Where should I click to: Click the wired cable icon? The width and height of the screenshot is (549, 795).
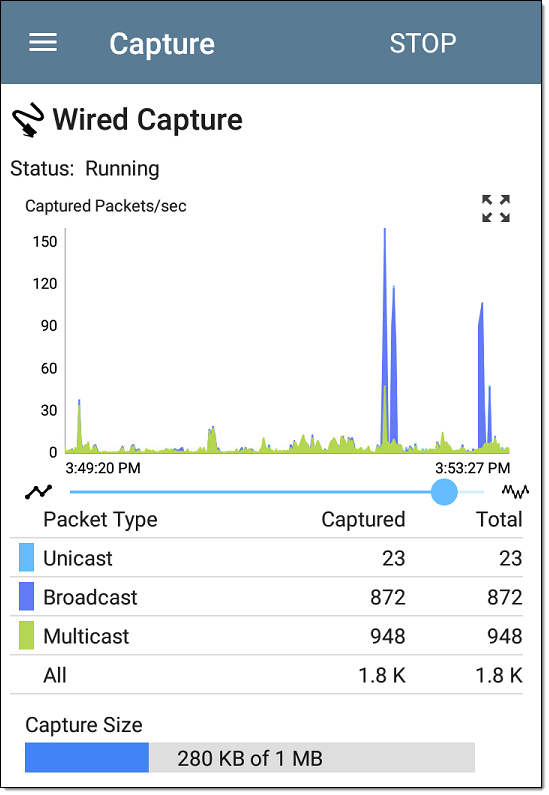[27, 120]
